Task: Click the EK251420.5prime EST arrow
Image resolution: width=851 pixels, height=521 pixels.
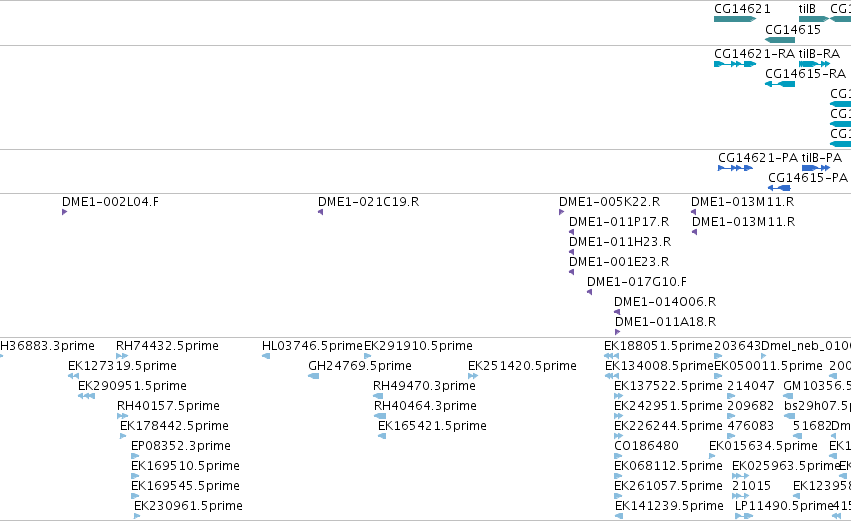Action: click(473, 376)
